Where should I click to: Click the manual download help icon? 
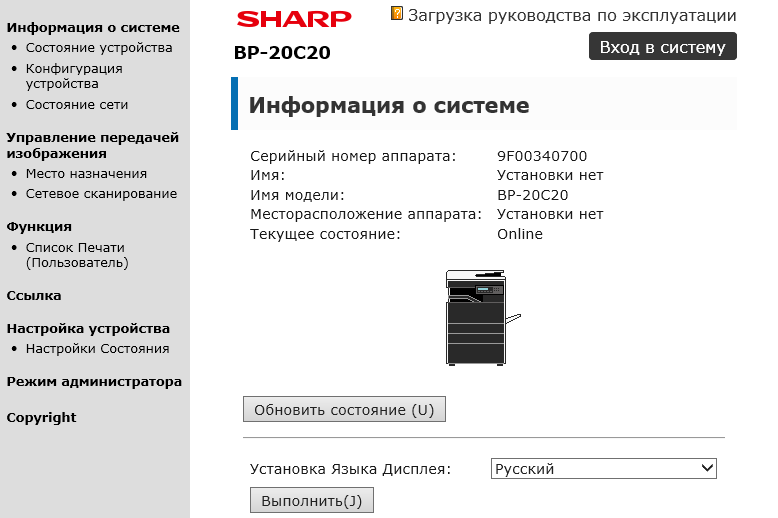(397, 13)
